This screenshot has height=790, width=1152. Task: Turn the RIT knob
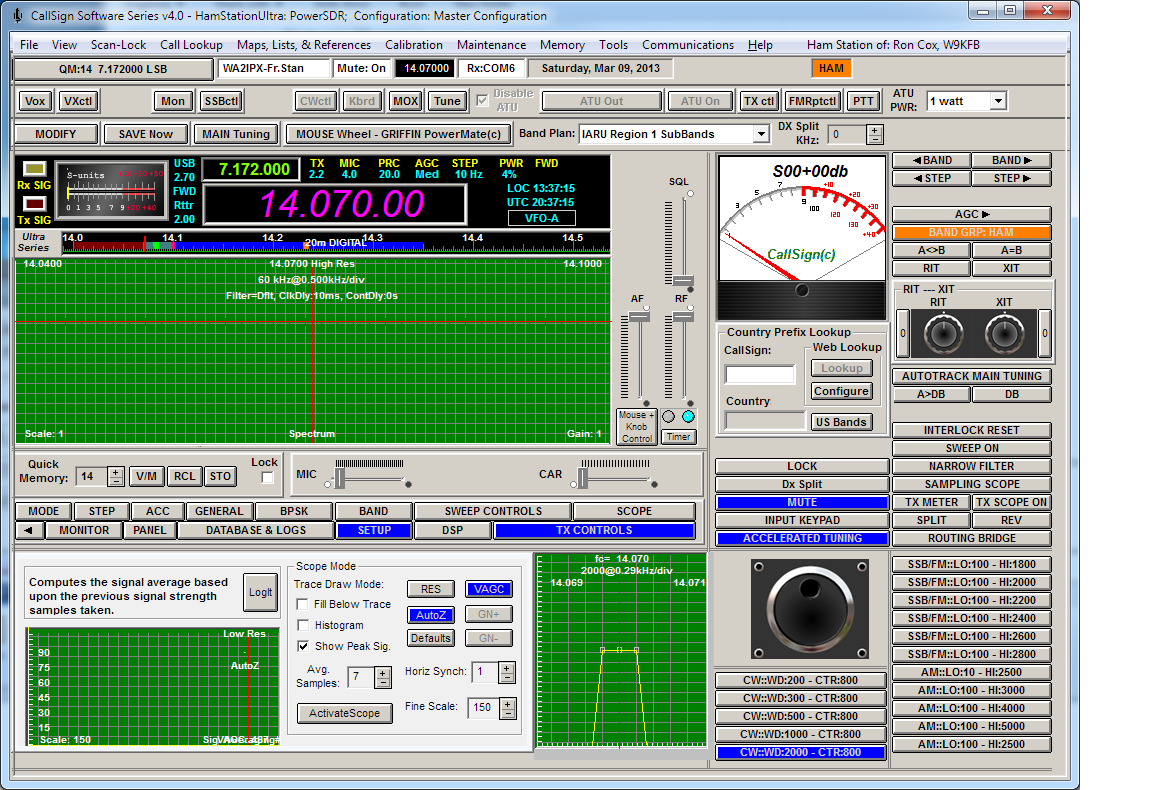point(943,334)
